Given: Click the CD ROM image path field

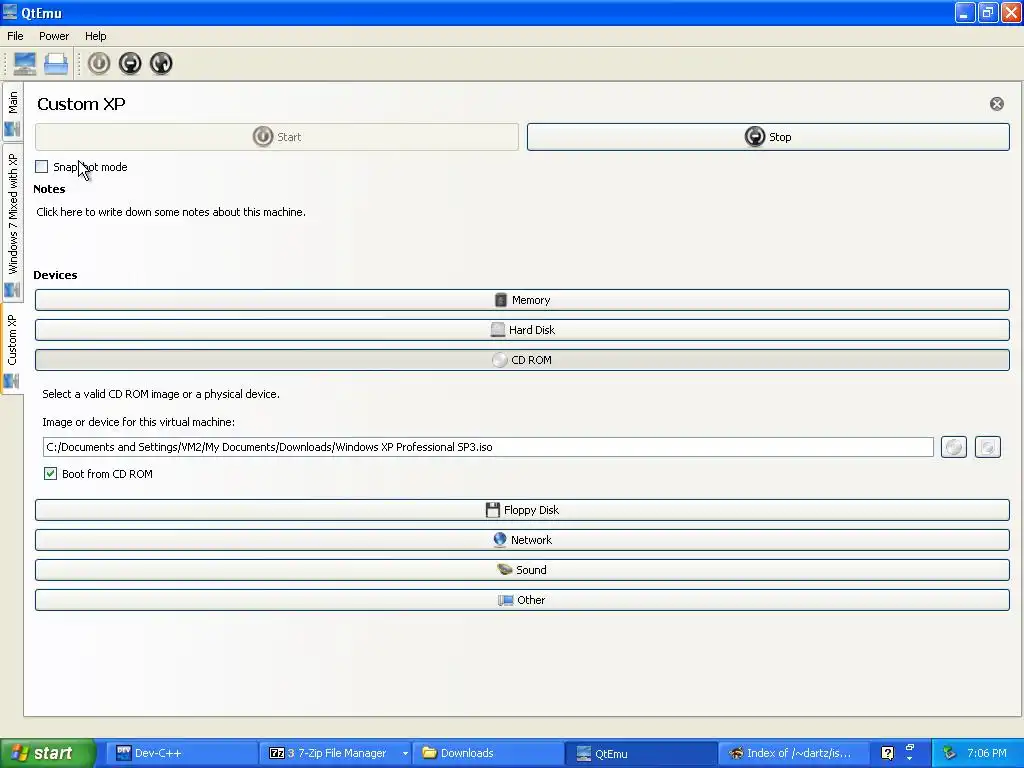Looking at the screenshot, I should (488, 447).
